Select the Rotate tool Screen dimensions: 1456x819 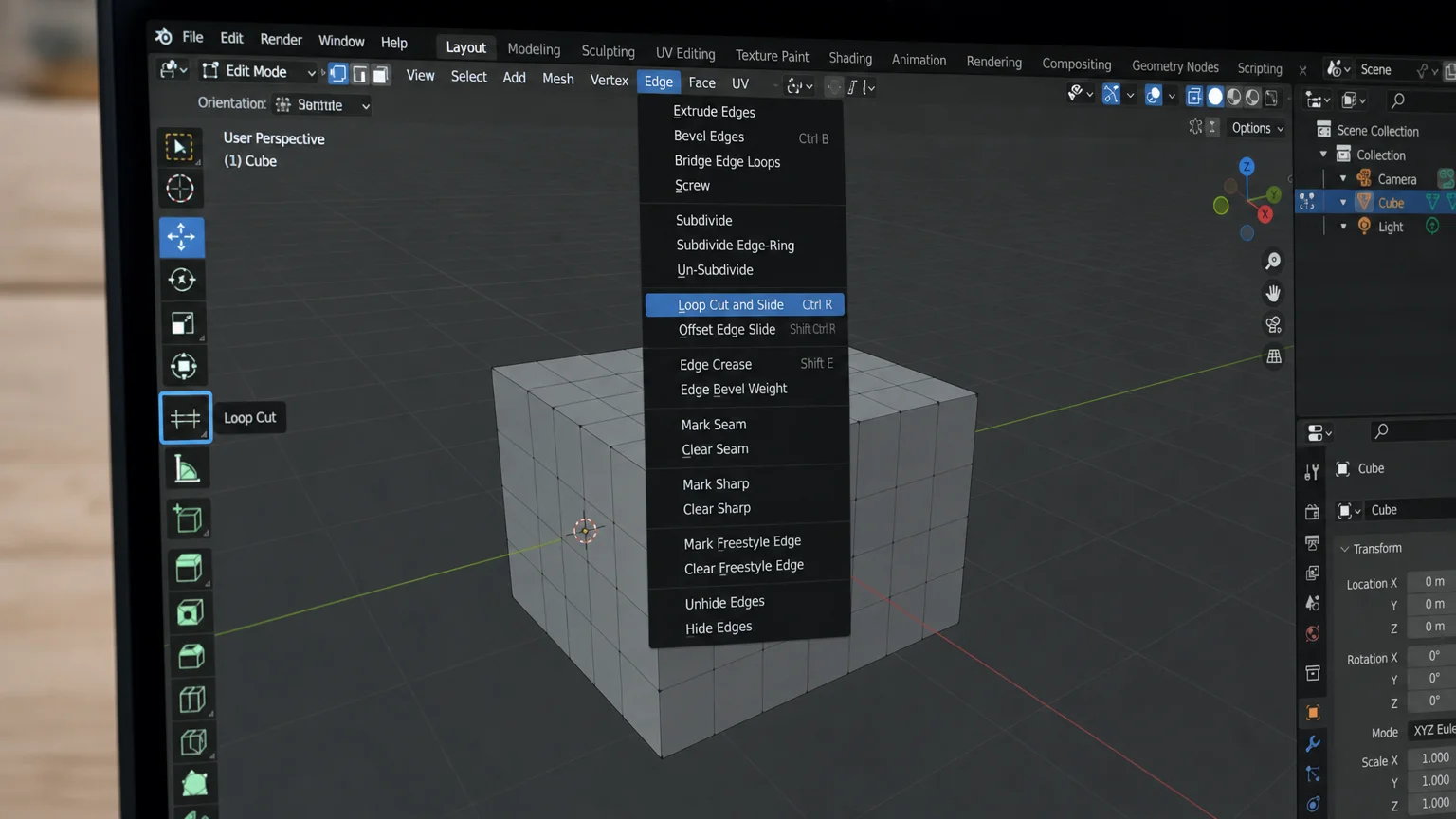(182, 280)
